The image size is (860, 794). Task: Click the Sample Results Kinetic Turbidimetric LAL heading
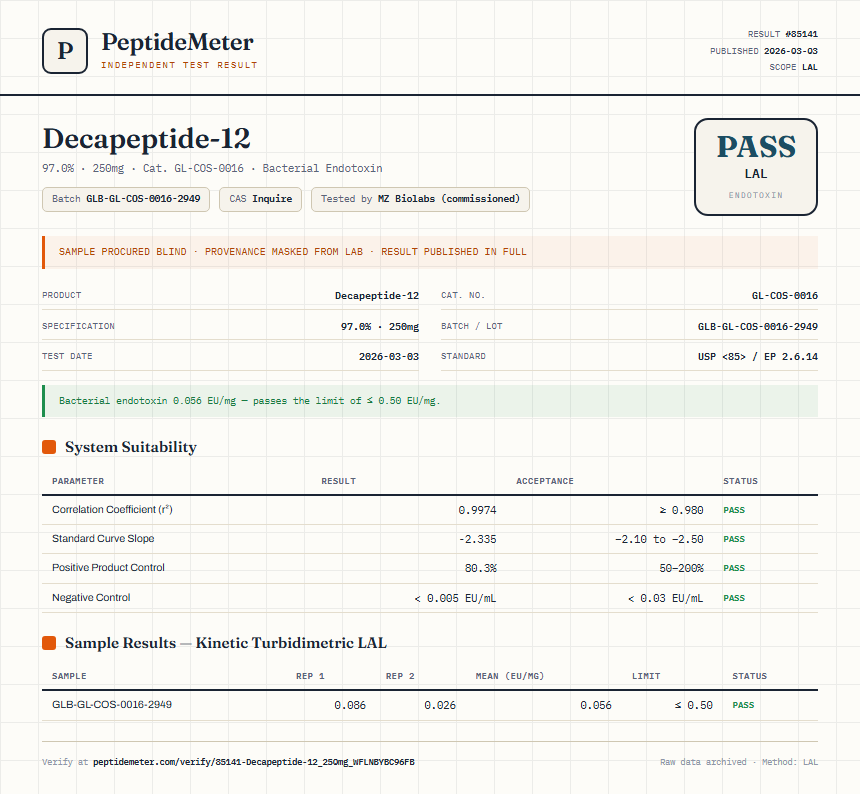pyautogui.click(x=225, y=643)
